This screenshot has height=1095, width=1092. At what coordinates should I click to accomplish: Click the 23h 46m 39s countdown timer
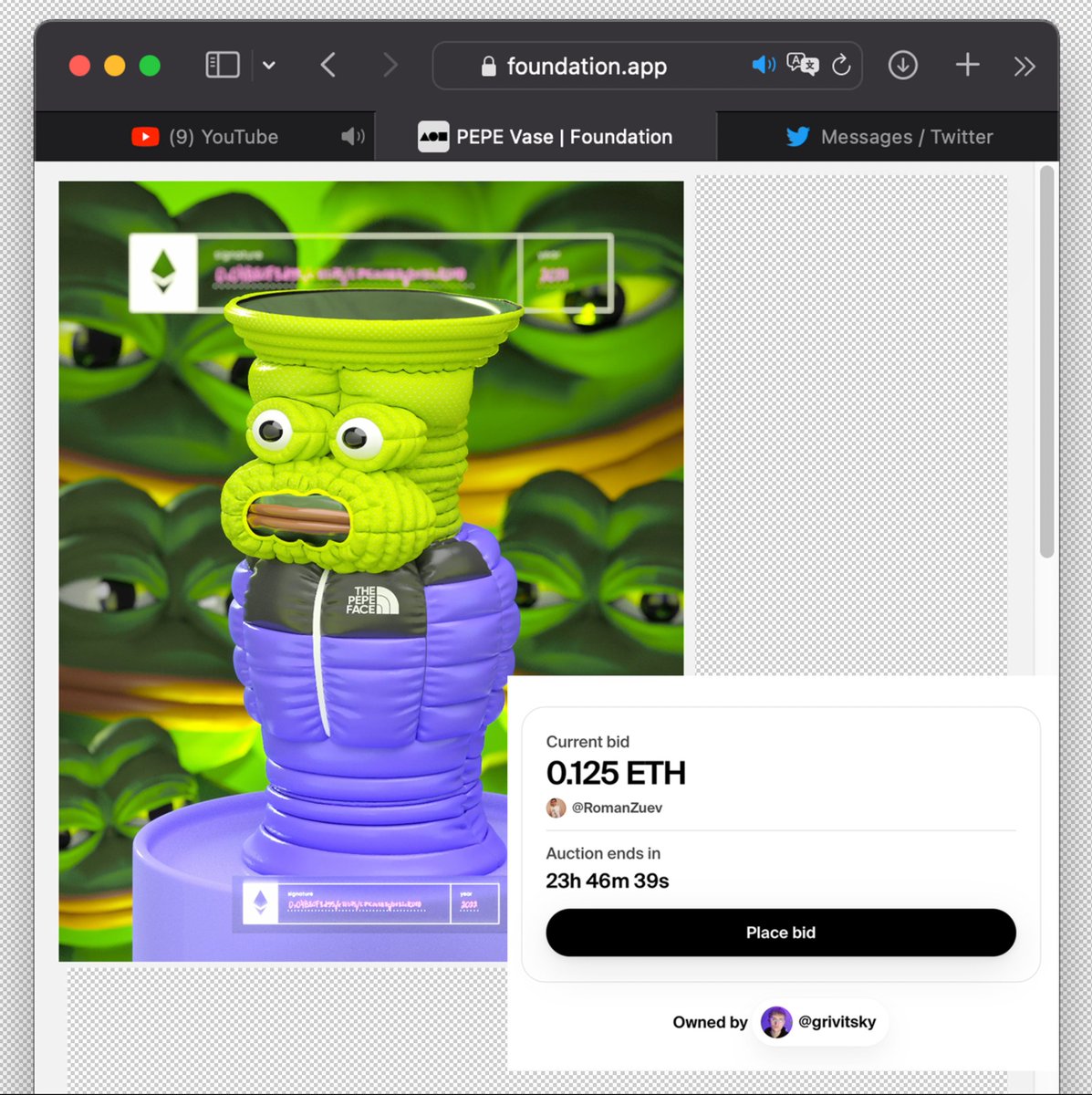[608, 881]
